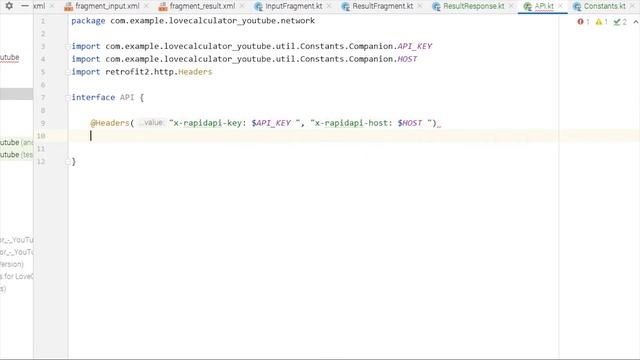Close the API.kt tab
Viewport: 640px width, 360px height.
click(560, 6)
